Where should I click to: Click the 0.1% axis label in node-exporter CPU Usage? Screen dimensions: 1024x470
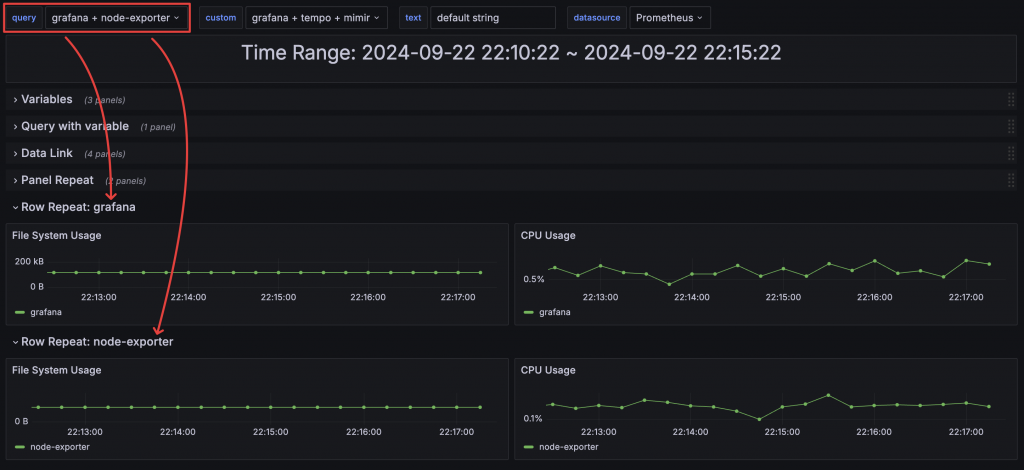(532, 418)
